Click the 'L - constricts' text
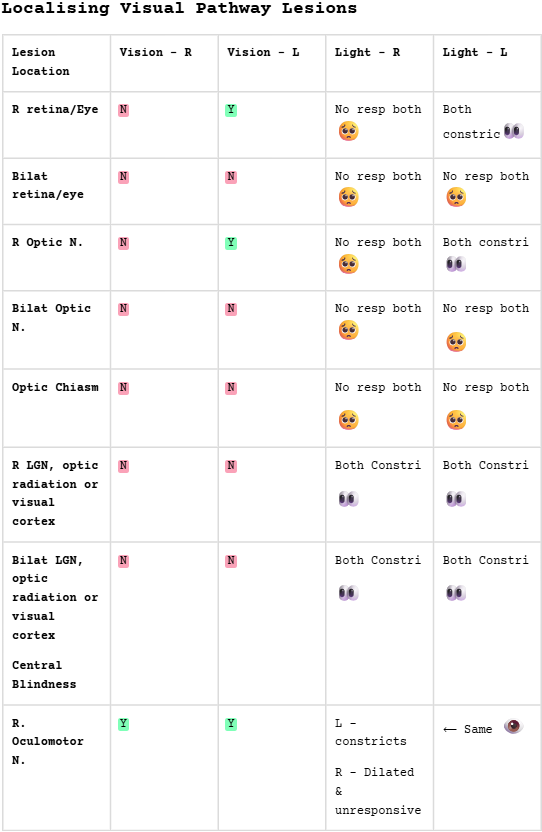 371,732
